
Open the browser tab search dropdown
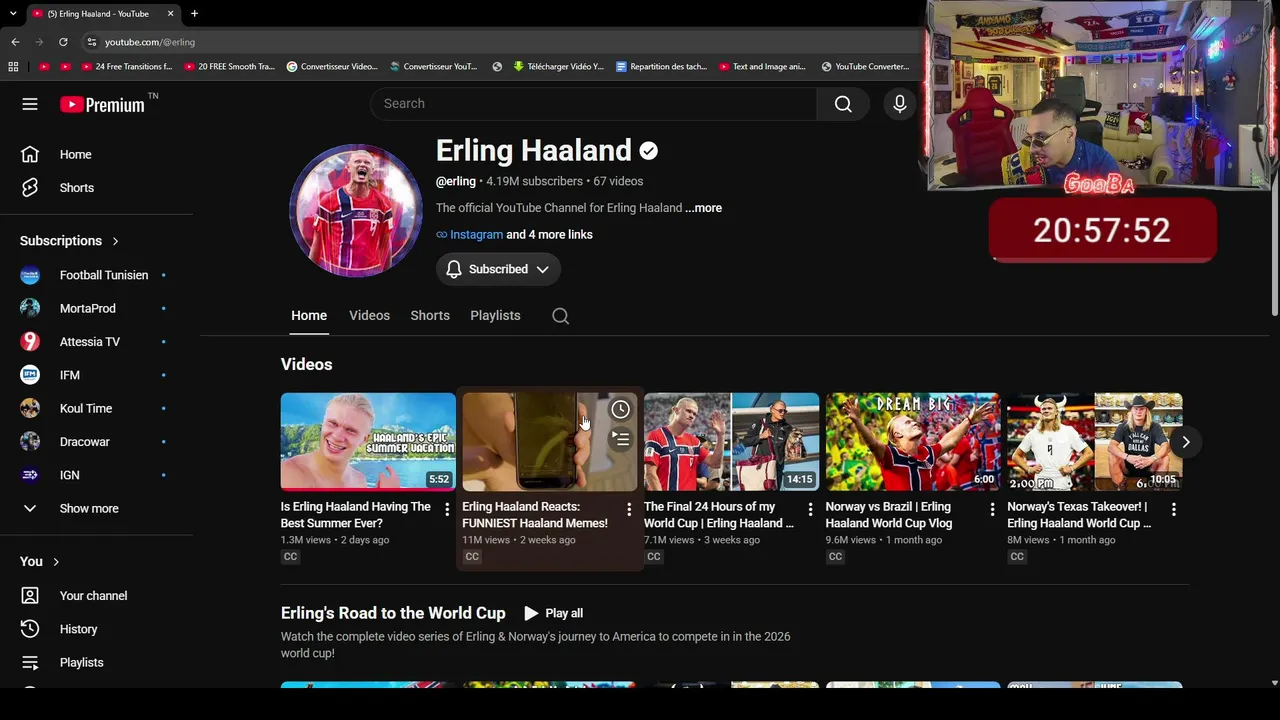(x=13, y=14)
